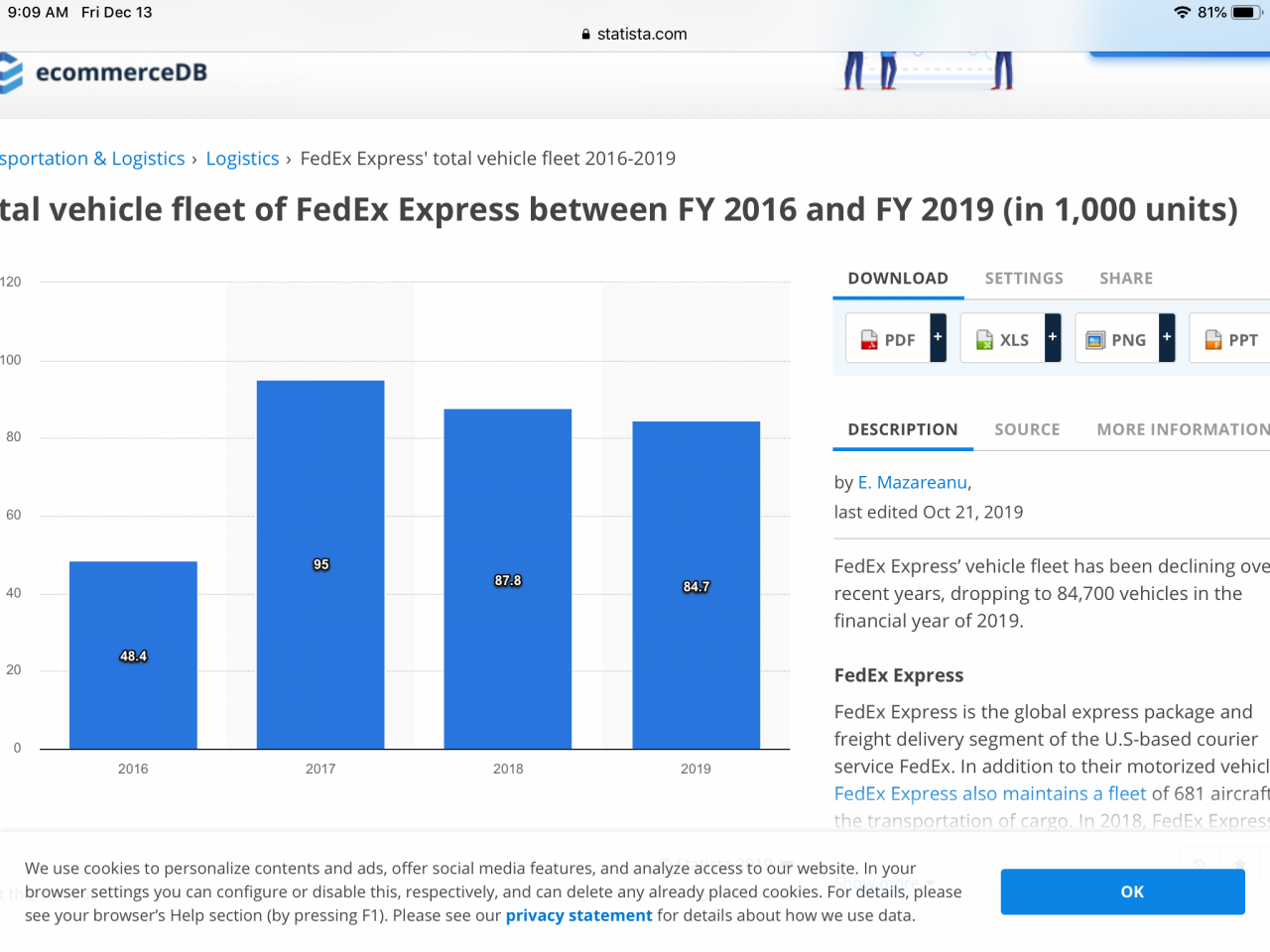
Task: Tap the lock icon beside statista.com
Action: pos(586,34)
